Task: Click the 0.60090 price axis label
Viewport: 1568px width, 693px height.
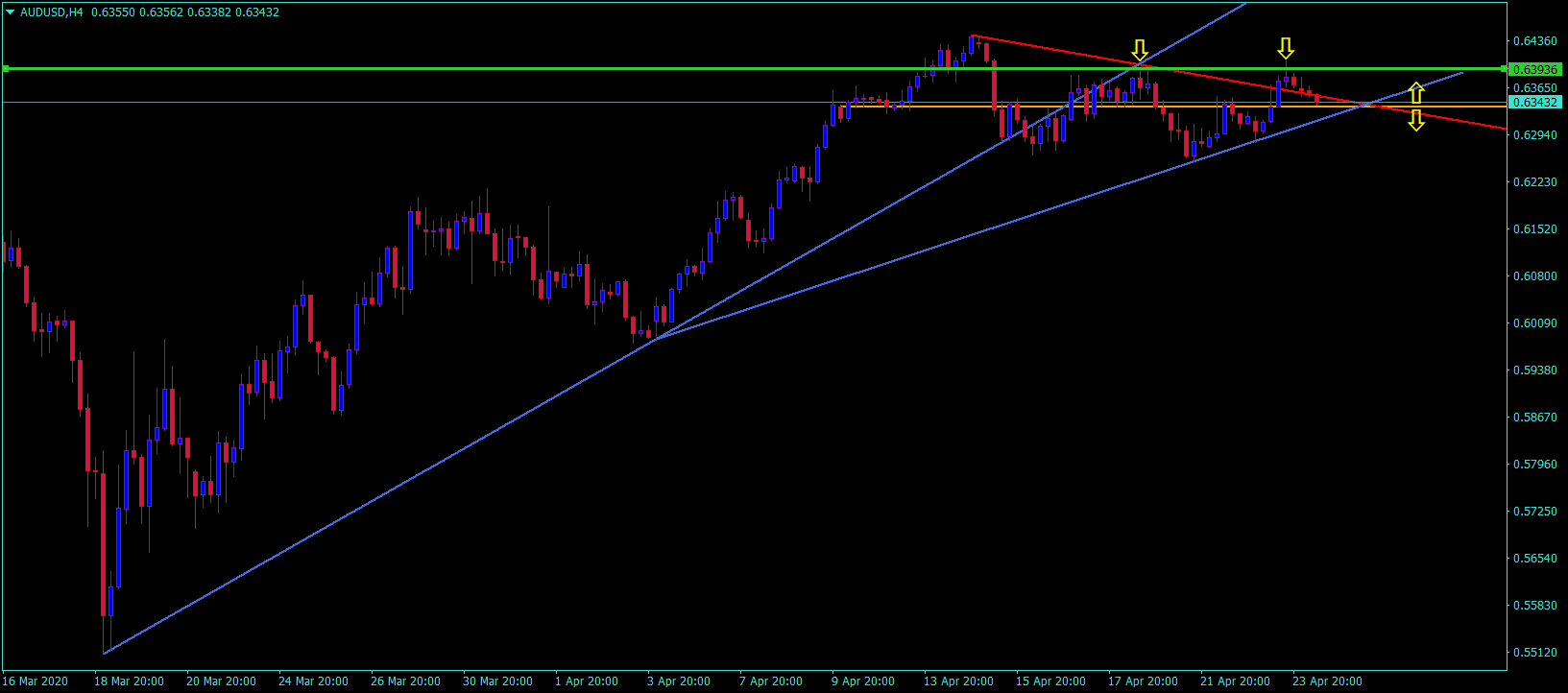Action: [x=1534, y=323]
